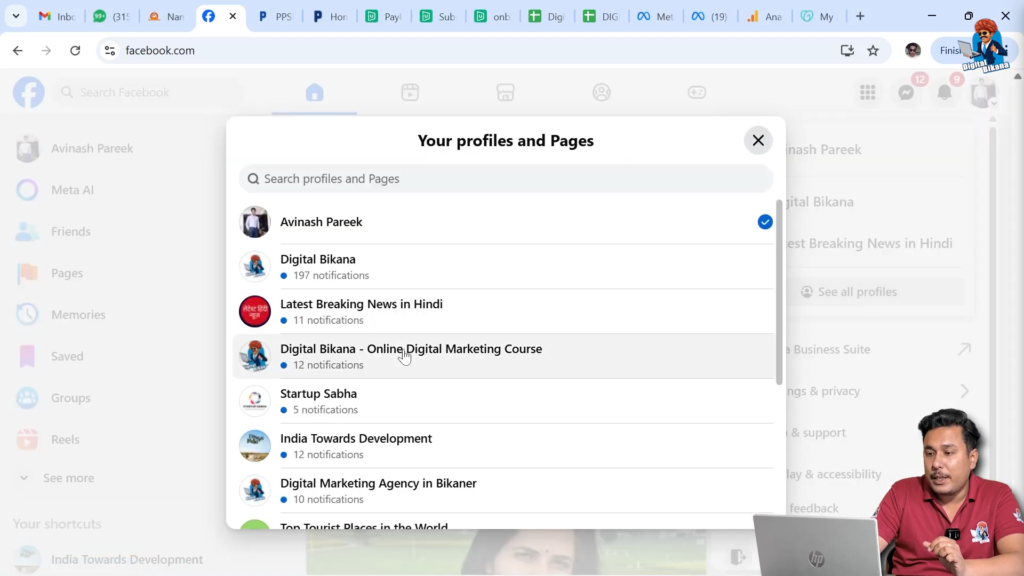Screen dimensions: 1024x576
Task: Bookmark this page with the star icon
Action: click(873, 50)
